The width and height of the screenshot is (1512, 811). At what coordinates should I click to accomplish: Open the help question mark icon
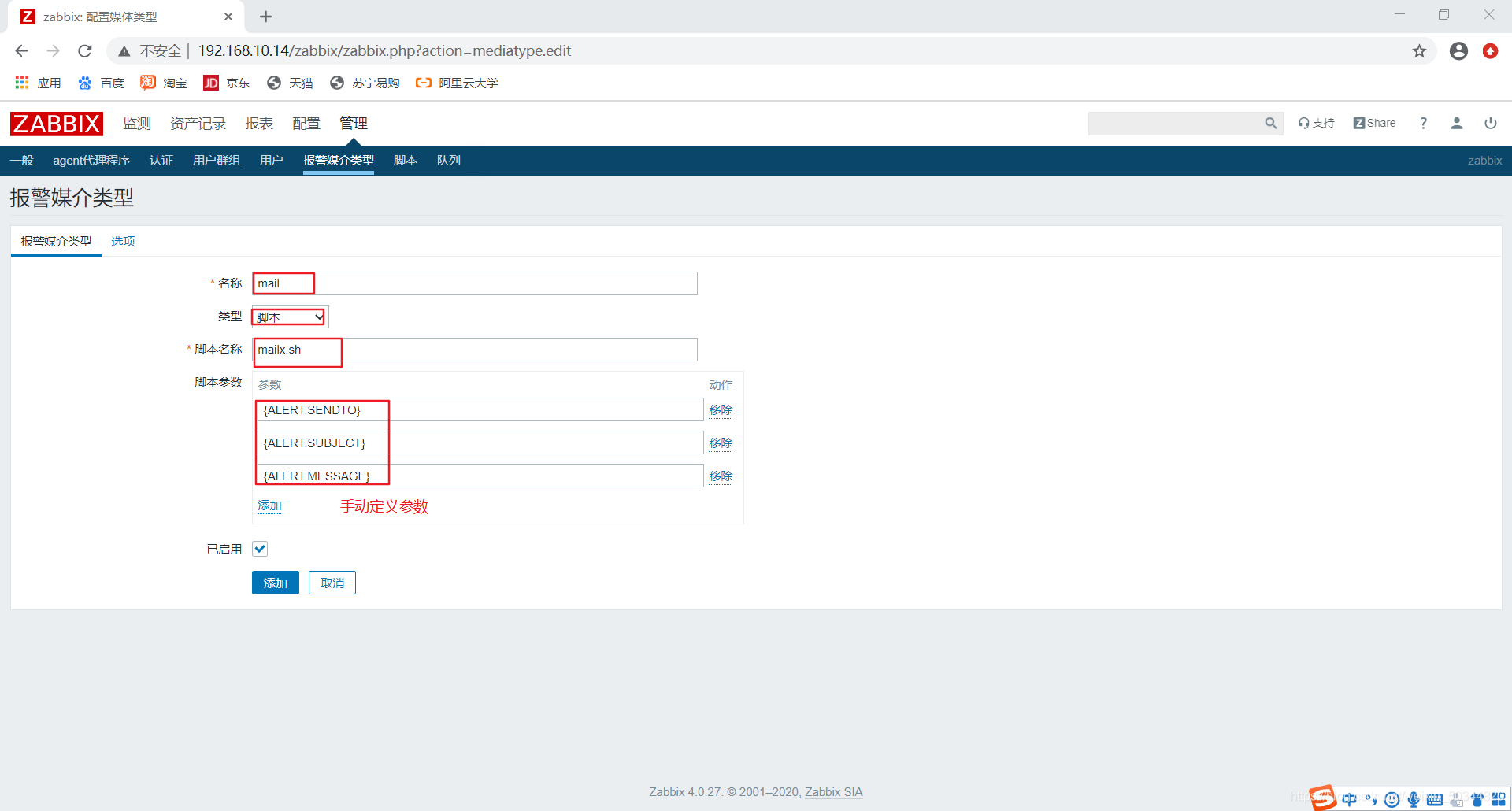[x=1423, y=124]
